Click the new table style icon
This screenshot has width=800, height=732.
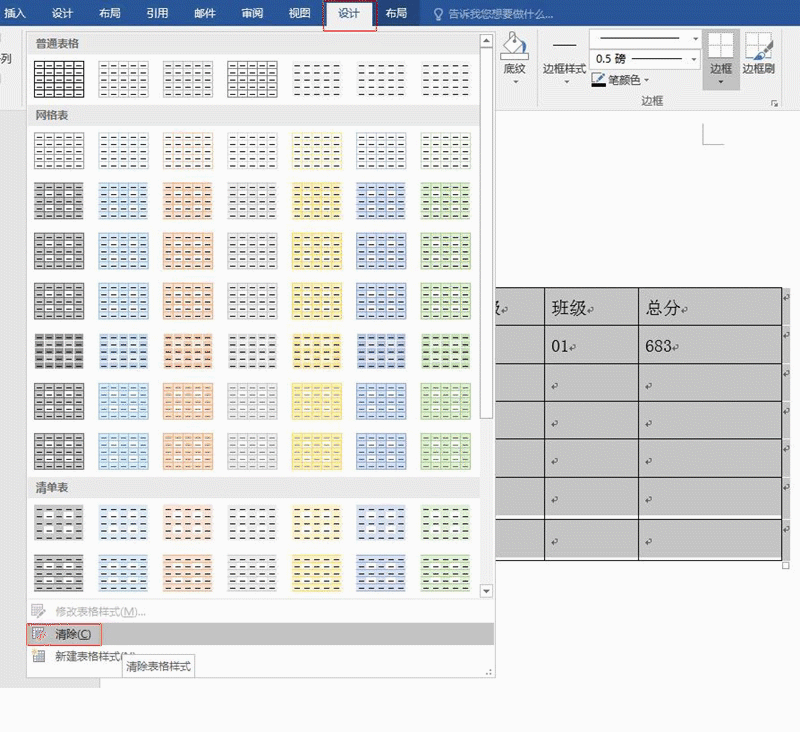pos(39,656)
